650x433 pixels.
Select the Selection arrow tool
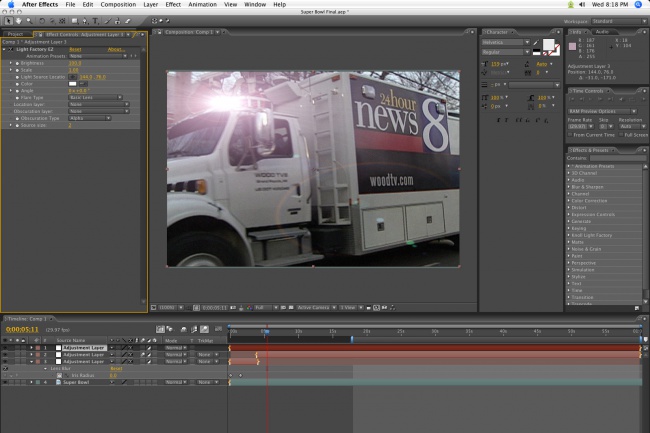tap(8, 21)
